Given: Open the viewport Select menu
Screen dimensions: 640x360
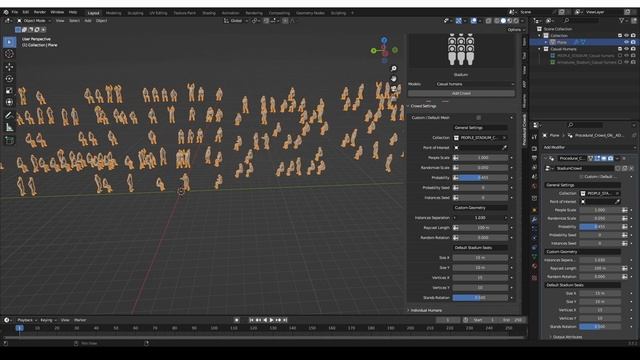Looking at the screenshot, I should [x=74, y=20].
